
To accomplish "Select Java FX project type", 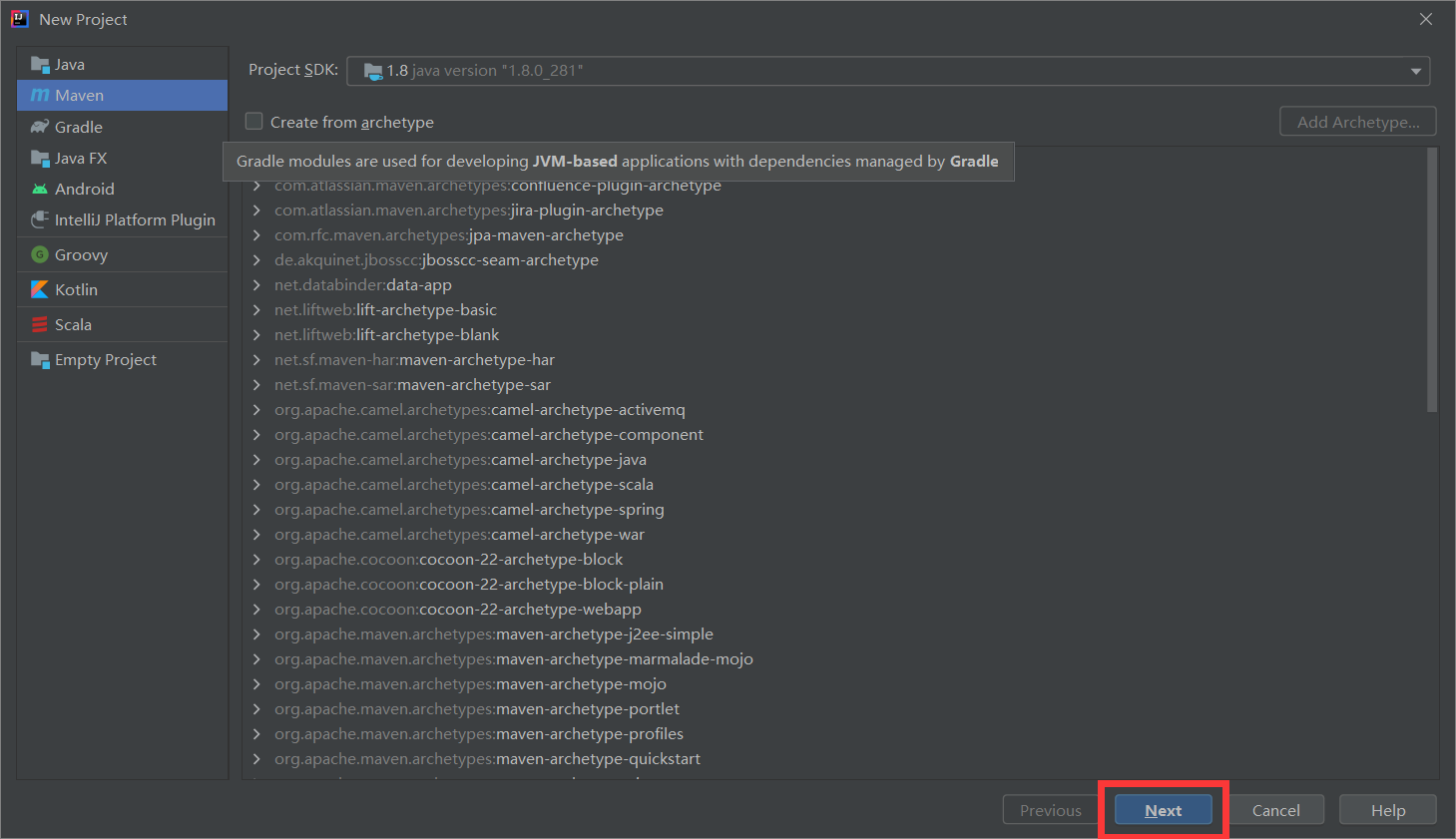I will tap(122, 158).
